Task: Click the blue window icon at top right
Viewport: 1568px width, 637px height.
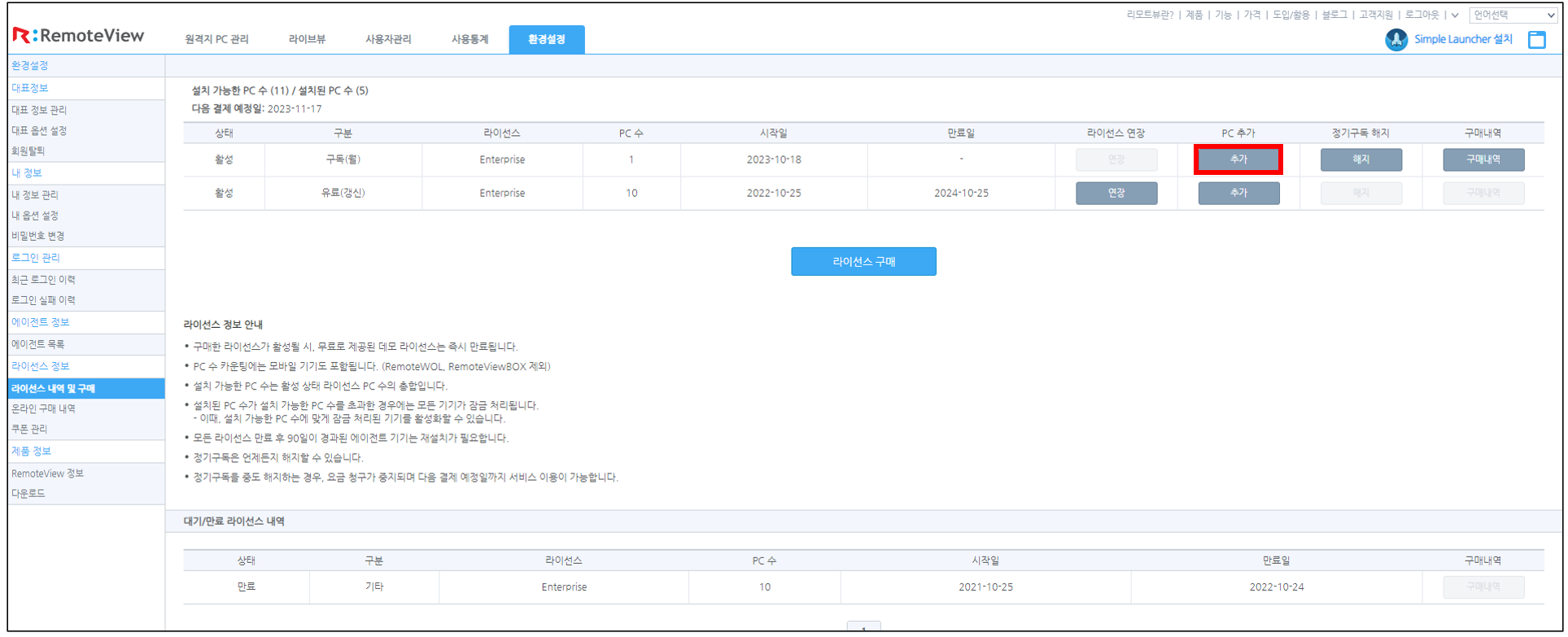Action: click(1536, 39)
